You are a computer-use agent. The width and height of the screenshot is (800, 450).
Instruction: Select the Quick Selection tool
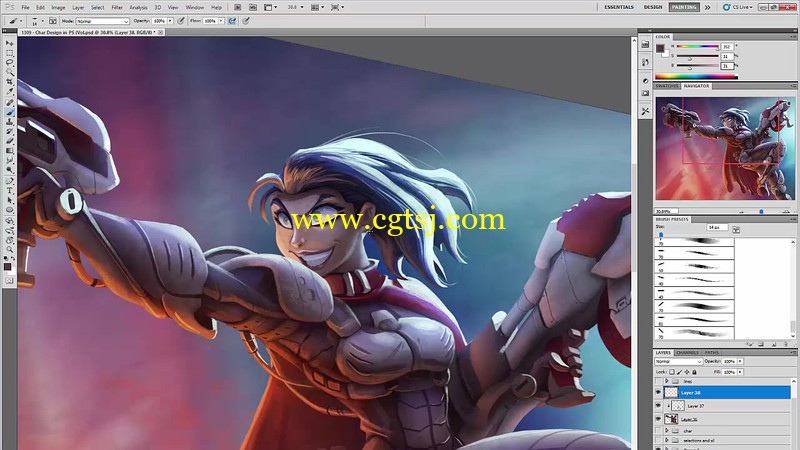point(9,72)
